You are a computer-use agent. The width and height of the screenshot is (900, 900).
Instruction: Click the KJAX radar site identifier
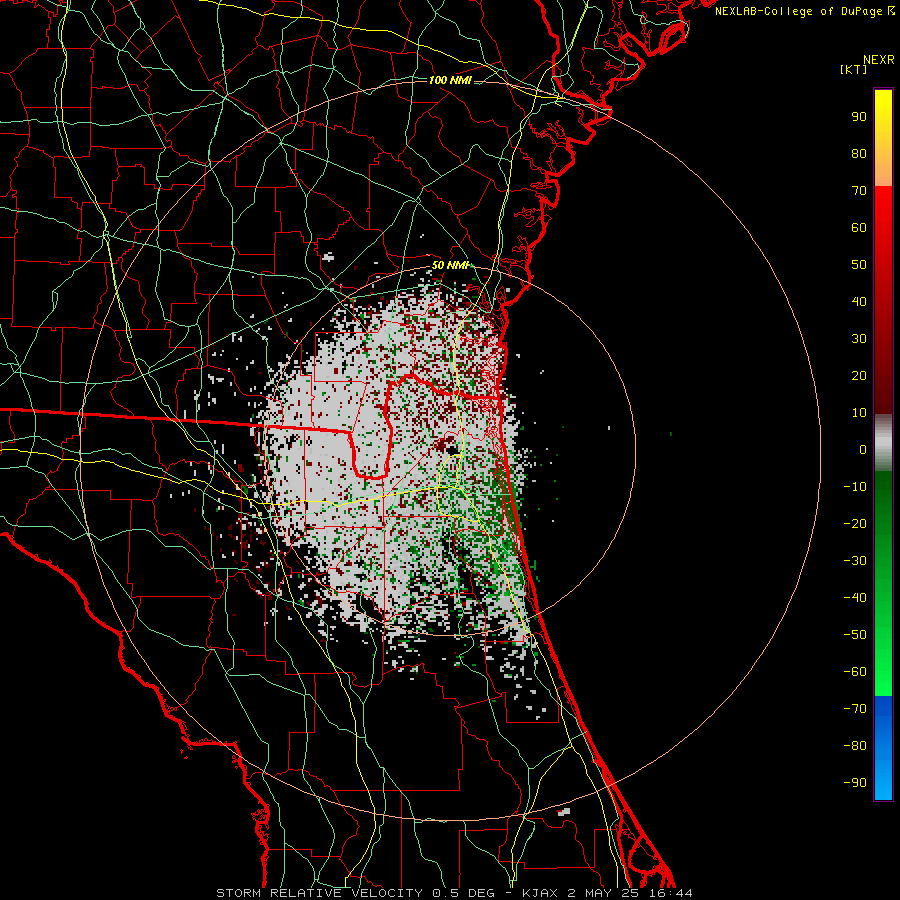540,893
